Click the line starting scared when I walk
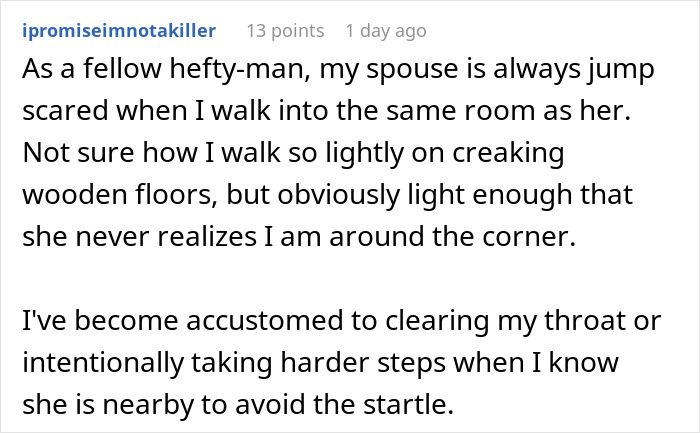Viewport: 700px width, 433px height. click(x=326, y=110)
